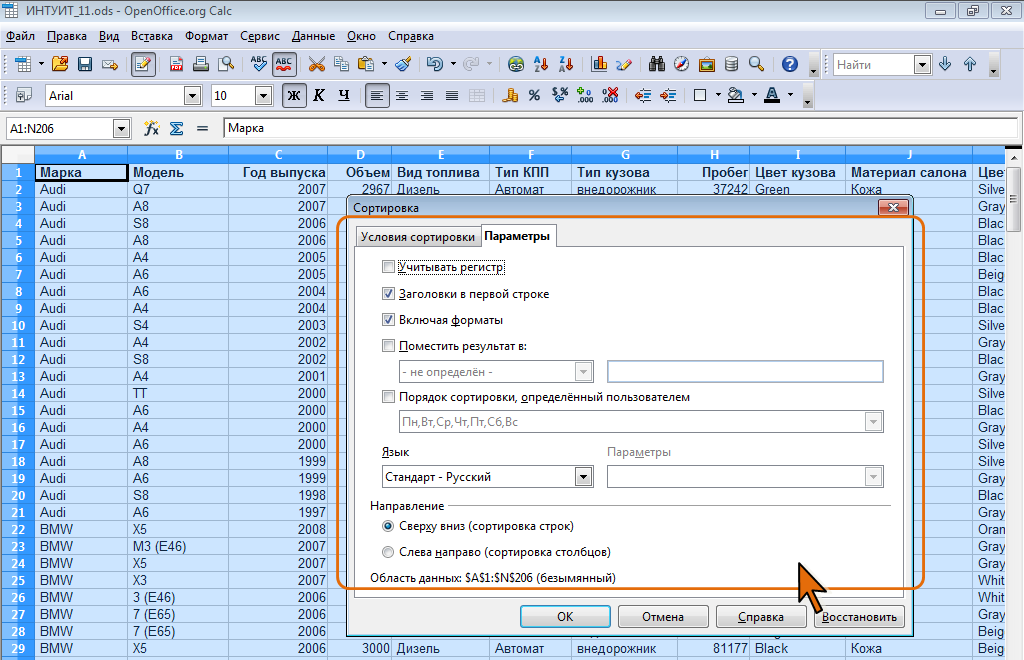
Task: Show Draw Functions pencil icon
Action: pos(624,64)
